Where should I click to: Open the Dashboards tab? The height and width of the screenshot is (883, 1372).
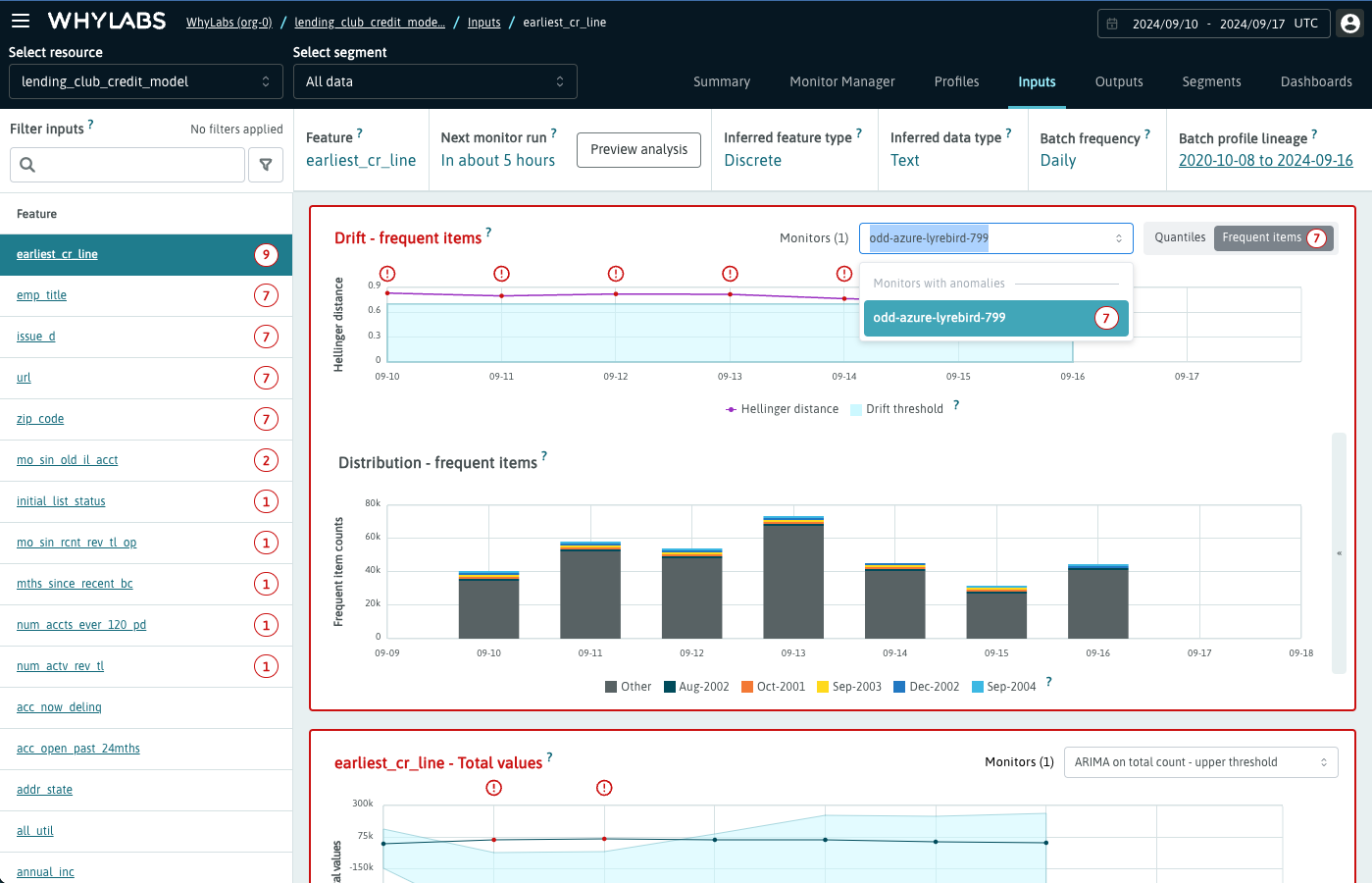[1316, 81]
